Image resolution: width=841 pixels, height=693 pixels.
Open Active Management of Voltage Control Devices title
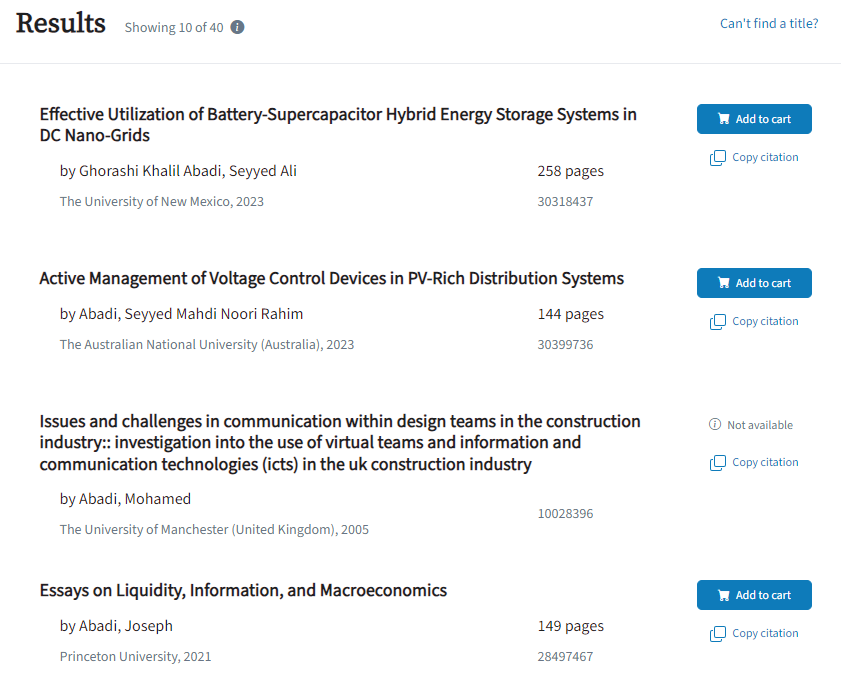[x=331, y=278]
